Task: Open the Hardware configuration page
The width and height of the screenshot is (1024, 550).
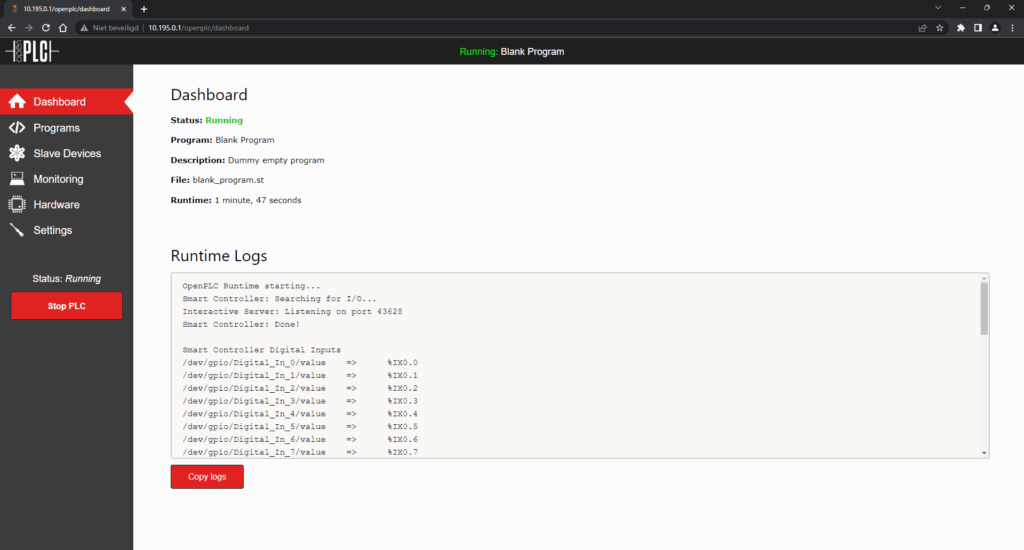Action: (56, 205)
